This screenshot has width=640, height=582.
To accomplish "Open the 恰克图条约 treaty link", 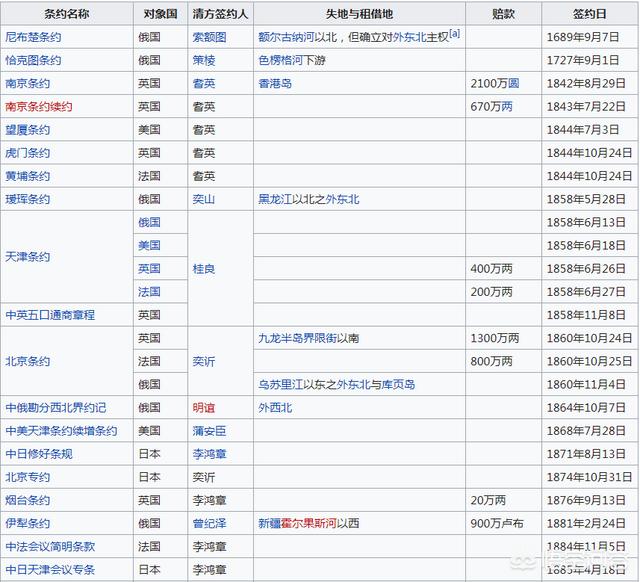I will pyautogui.click(x=33, y=60).
